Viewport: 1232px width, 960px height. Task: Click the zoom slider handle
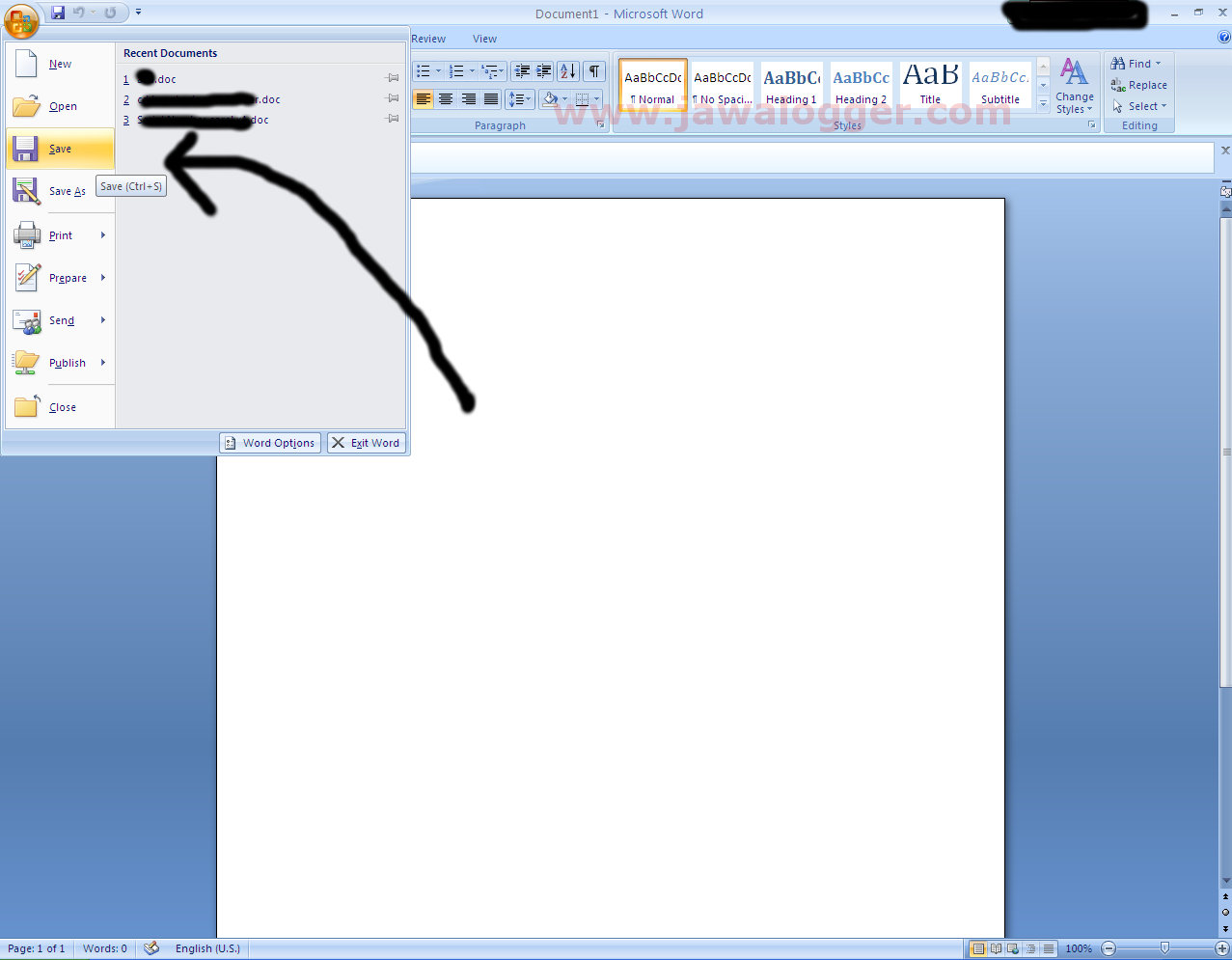1164,948
